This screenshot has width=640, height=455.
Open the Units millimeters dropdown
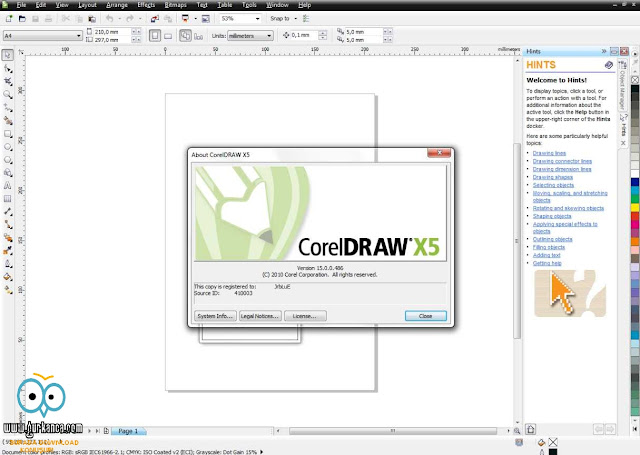[x=269, y=36]
